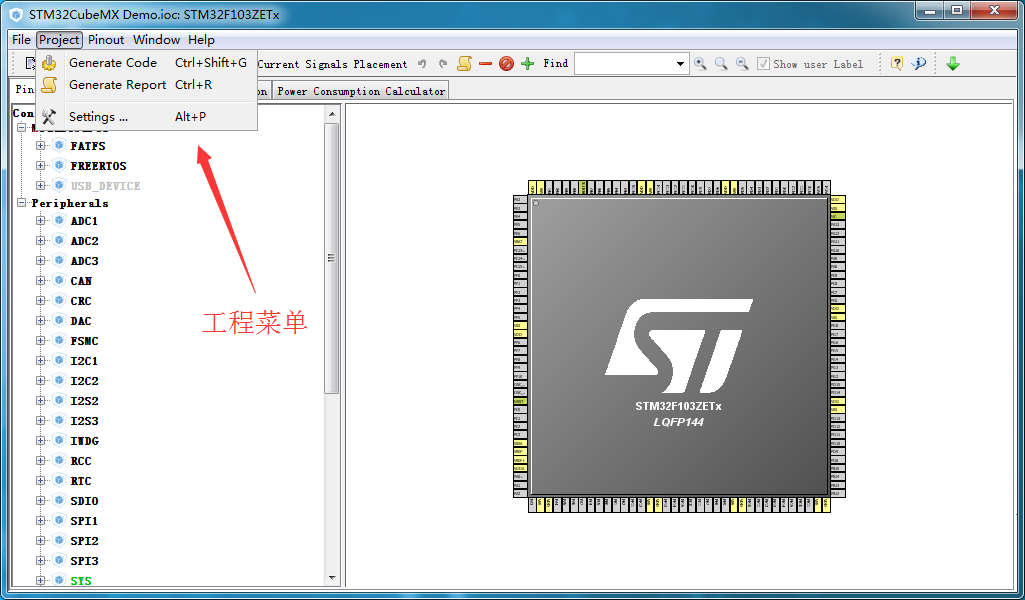The image size is (1025, 600).
Task: Select I2S2 in the peripherals tree
Action: coord(84,401)
